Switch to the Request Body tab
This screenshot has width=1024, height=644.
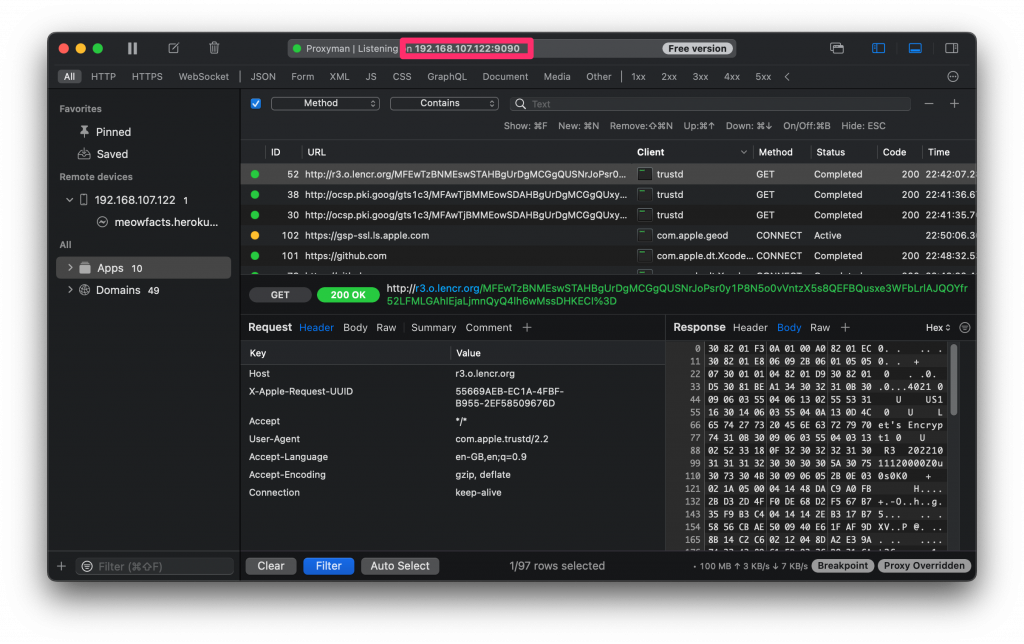[355, 327]
